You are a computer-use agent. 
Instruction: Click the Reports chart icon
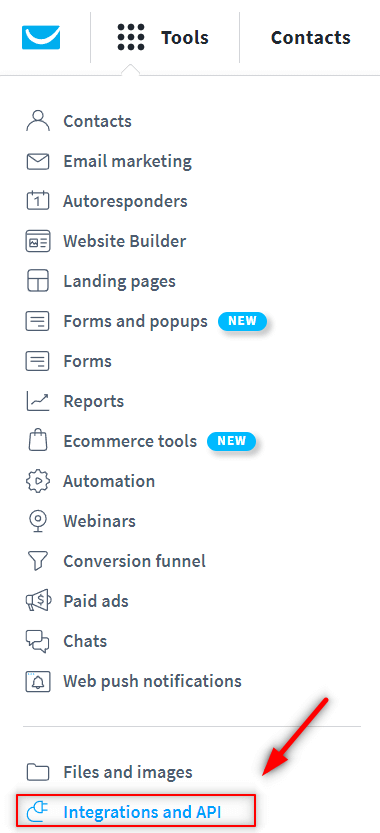pyautogui.click(x=38, y=401)
